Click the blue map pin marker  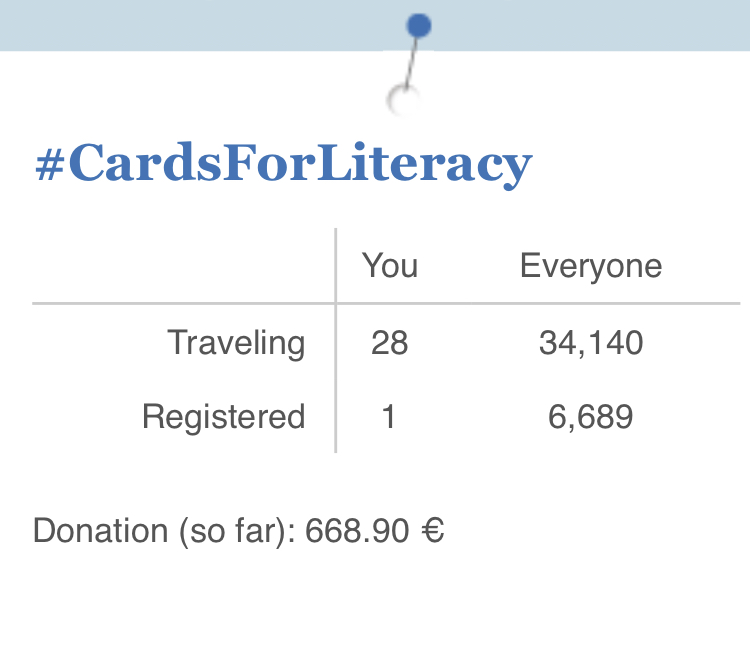(419, 26)
